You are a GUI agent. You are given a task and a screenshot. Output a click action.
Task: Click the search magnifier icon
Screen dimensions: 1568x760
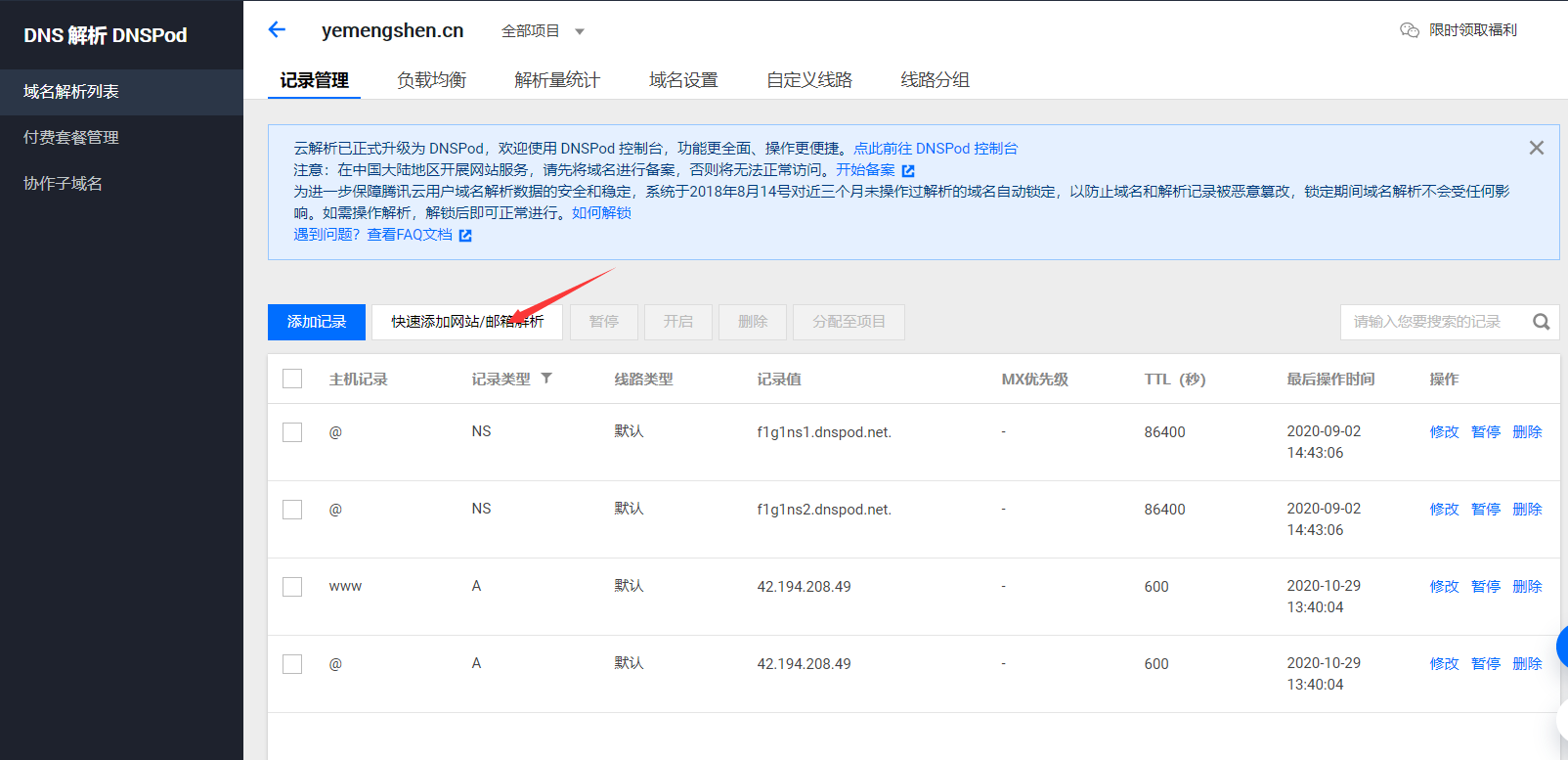coord(1541,322)
